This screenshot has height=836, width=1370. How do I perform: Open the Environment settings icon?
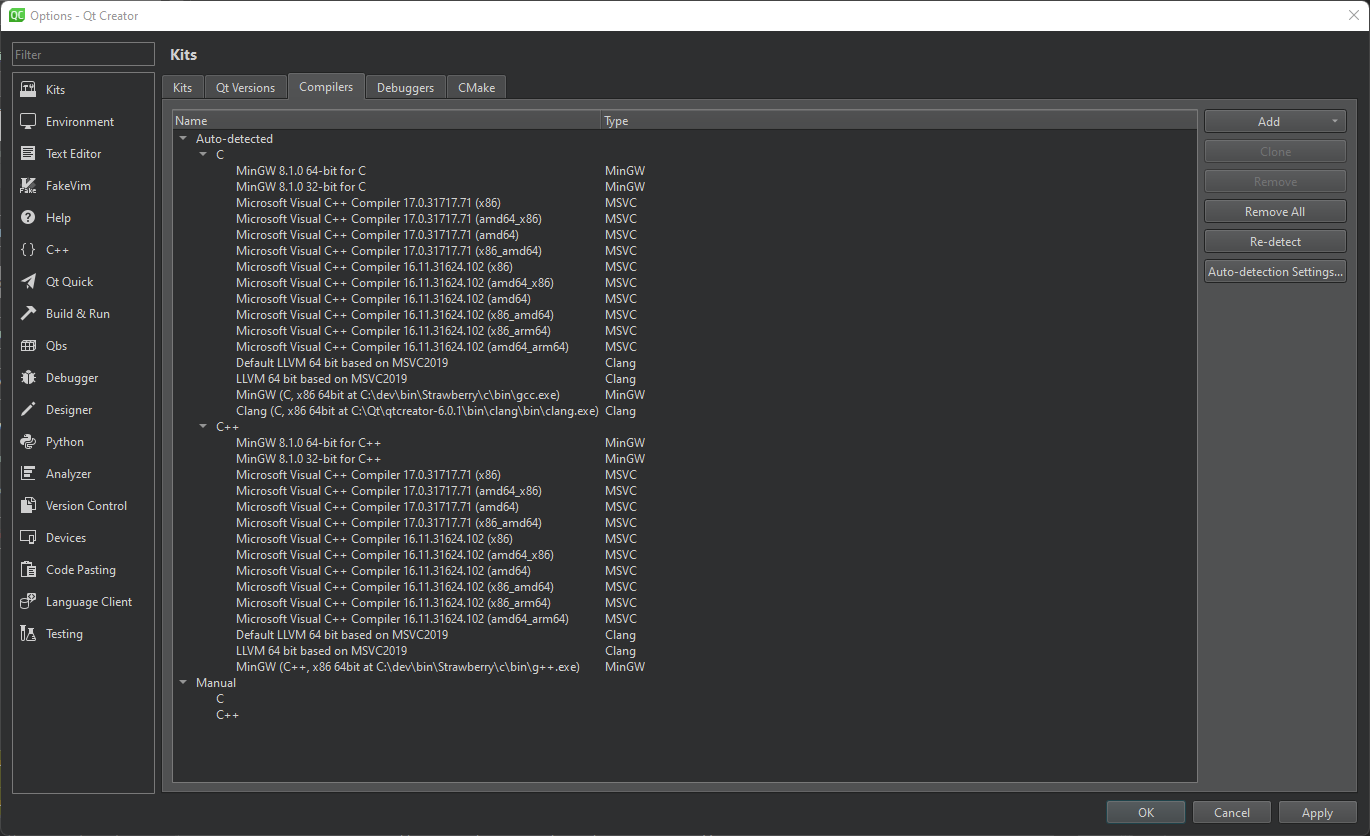point(28,121)
